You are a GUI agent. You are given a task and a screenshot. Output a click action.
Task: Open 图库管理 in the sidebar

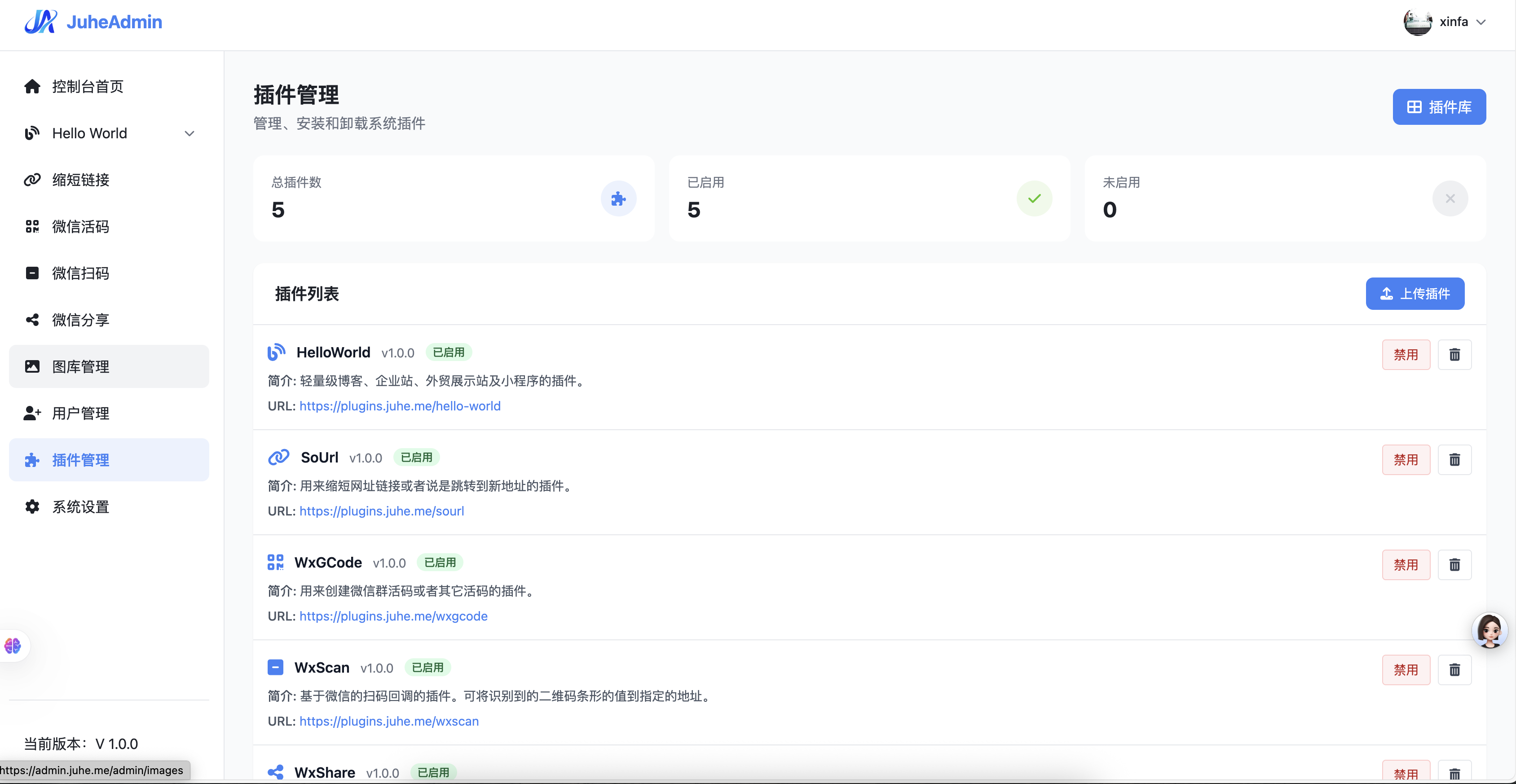109,367
